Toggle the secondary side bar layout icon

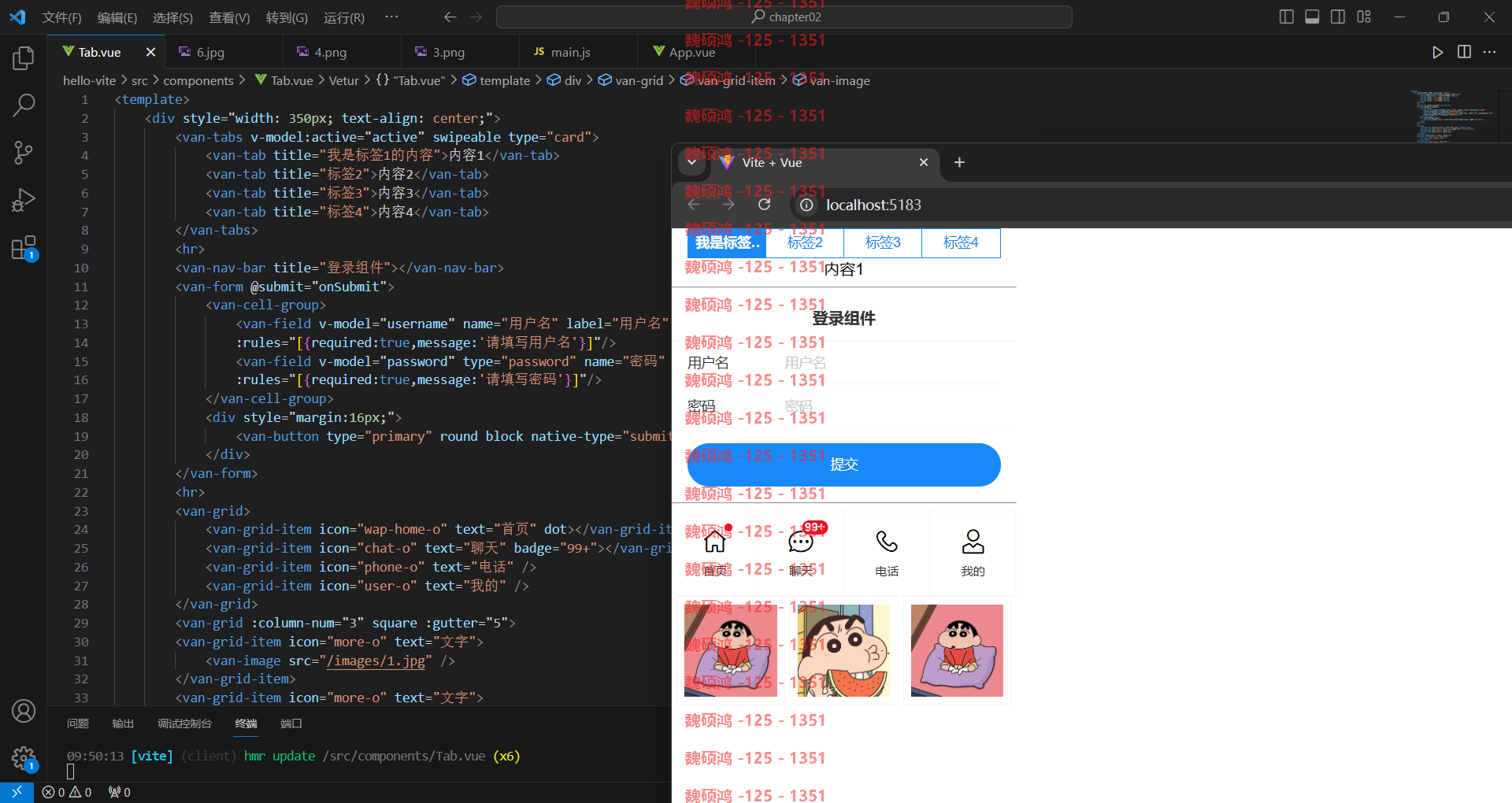point(1338,17)
